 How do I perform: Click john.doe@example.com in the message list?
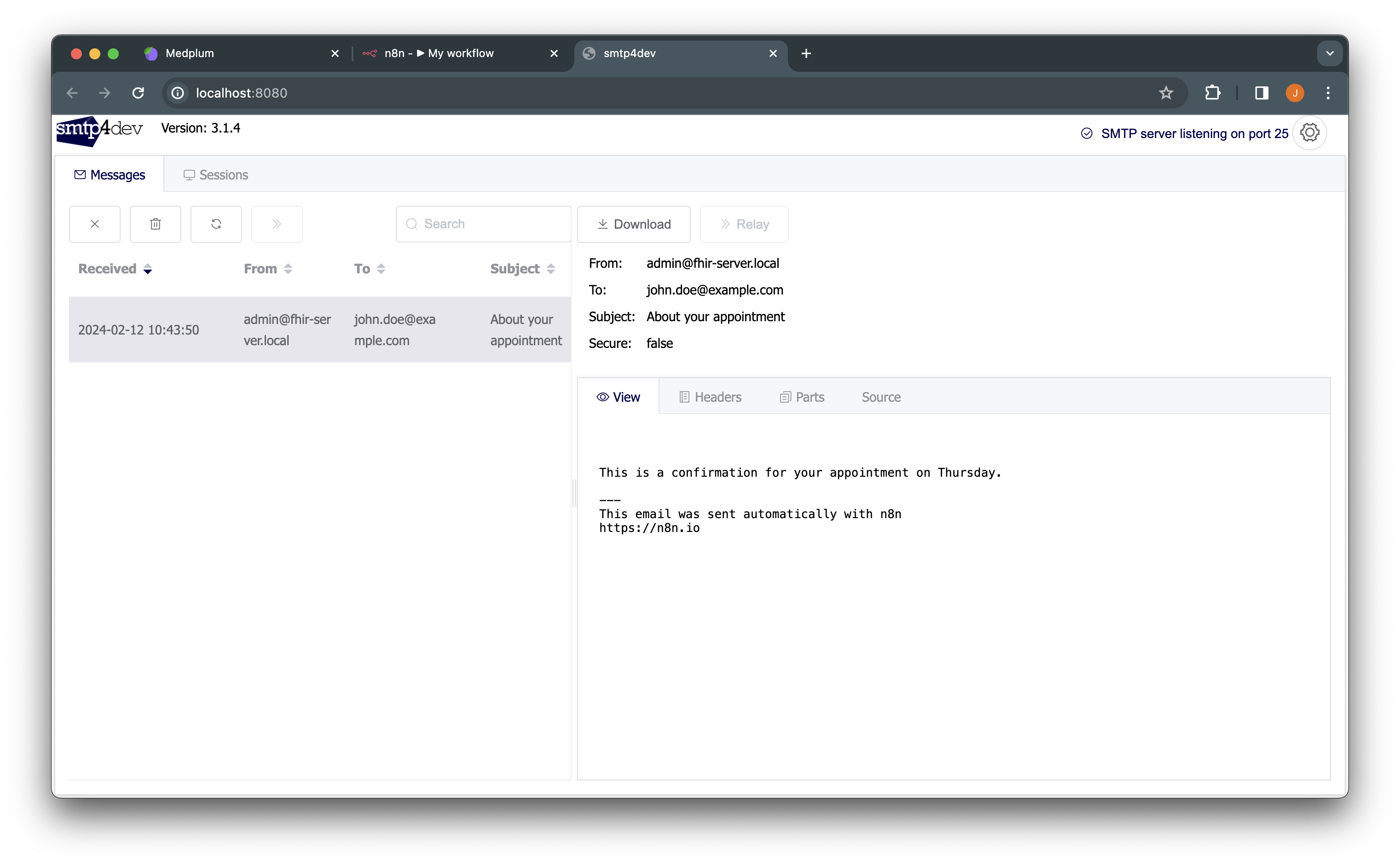395,329
